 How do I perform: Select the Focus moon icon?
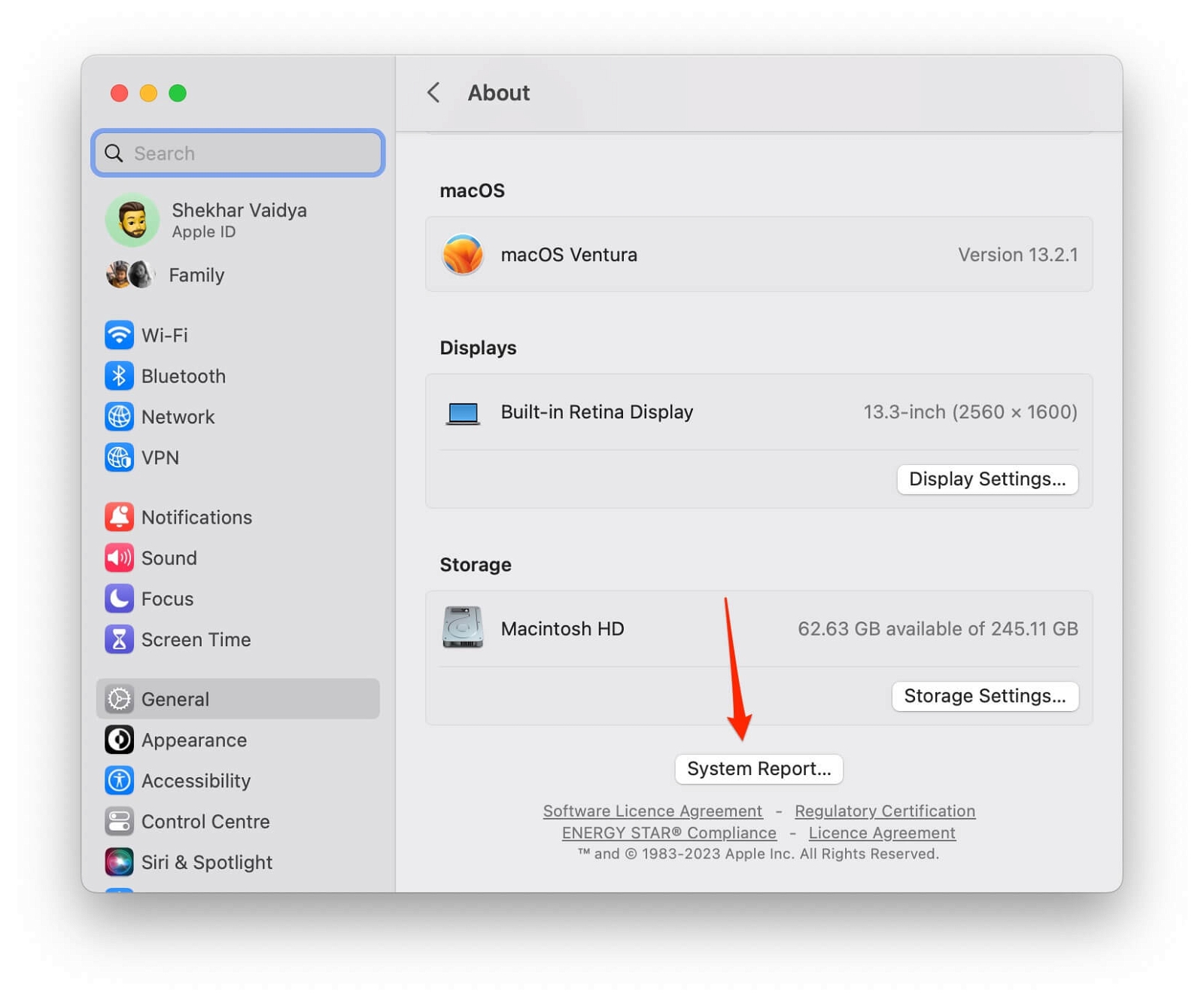119,598
